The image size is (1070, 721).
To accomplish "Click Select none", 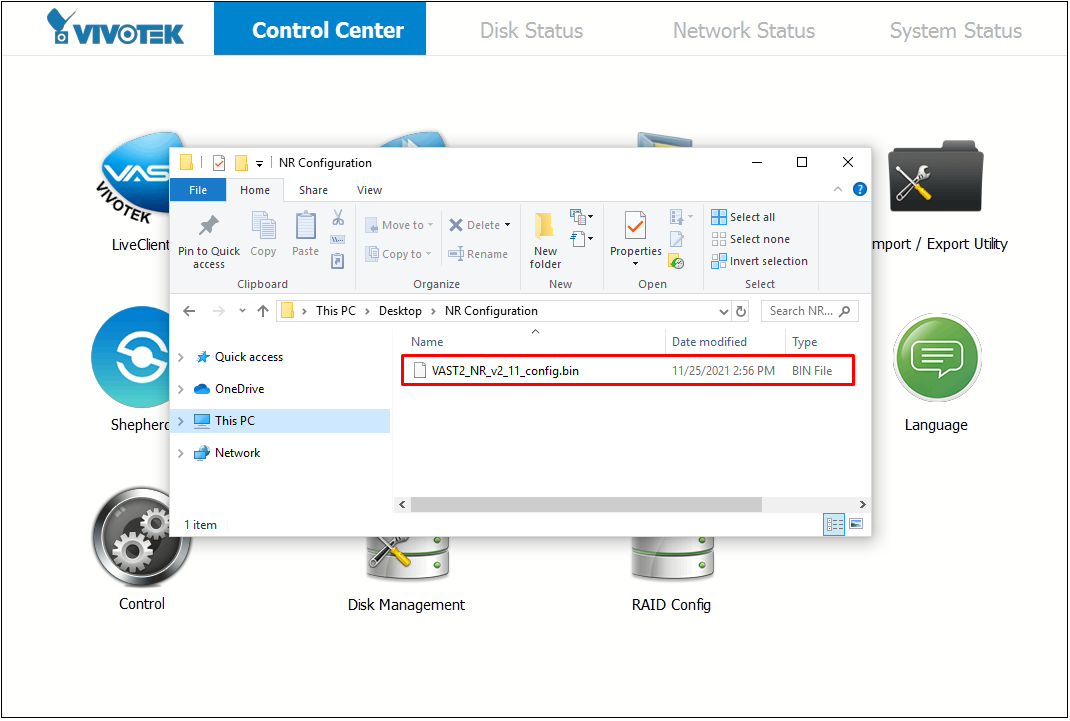I will click(x=751, y=239).
